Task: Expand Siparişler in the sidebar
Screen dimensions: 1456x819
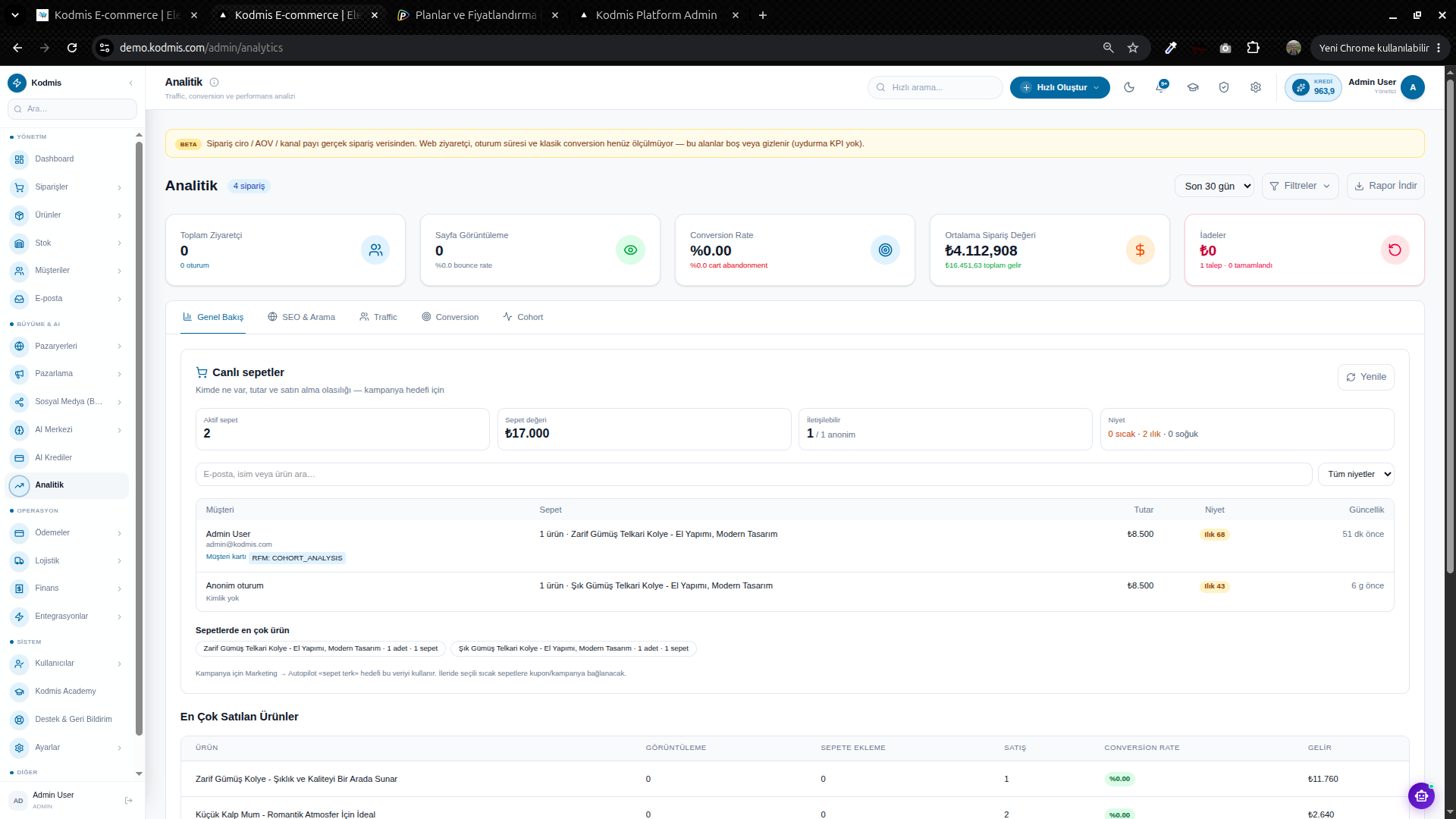Action: click(x=67, y=187)
